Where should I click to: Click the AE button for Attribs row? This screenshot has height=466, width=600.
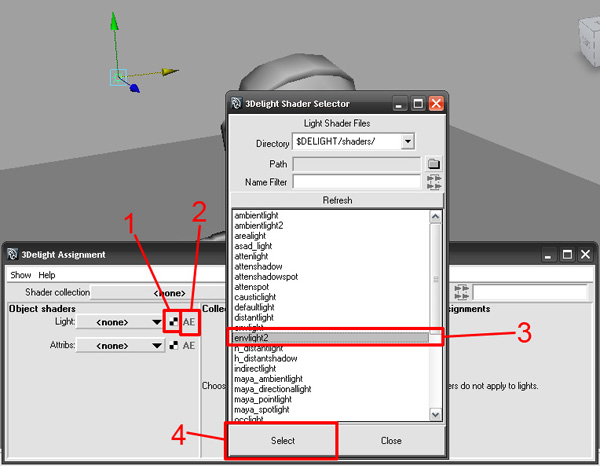tap(189, 345)
